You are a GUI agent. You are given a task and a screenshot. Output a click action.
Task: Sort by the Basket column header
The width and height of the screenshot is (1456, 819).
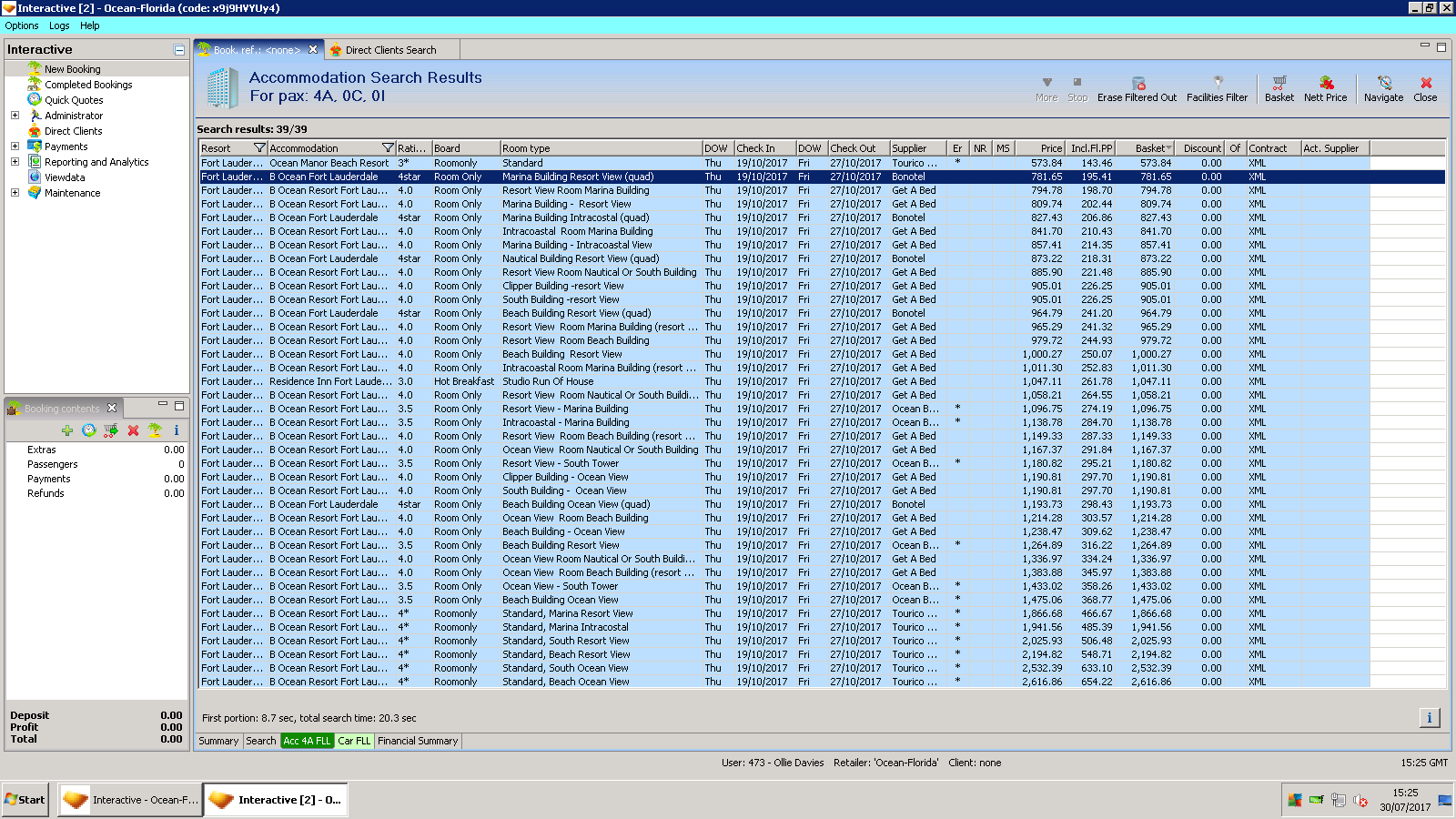[x=1149, y=148]
